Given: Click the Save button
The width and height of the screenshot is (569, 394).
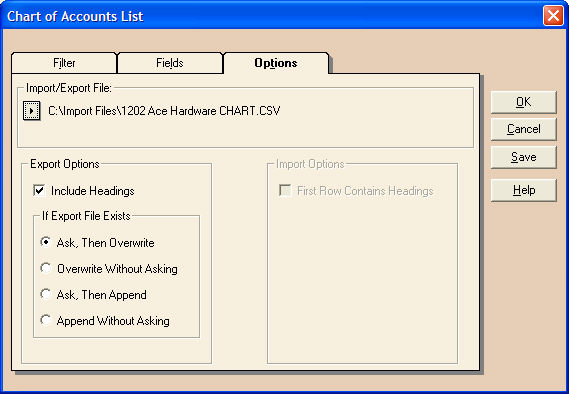Looking at the screenshot, I should tap(523, 157).
